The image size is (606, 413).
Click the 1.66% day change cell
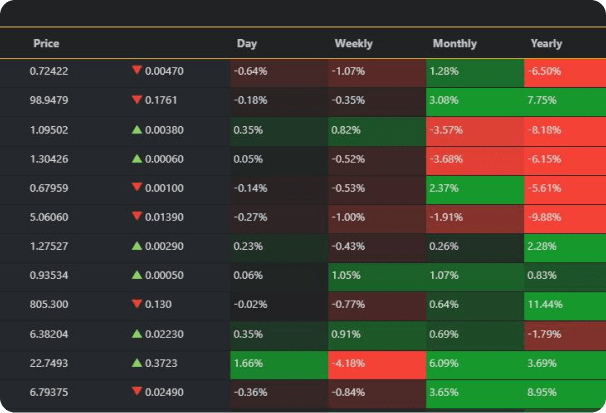279,365
